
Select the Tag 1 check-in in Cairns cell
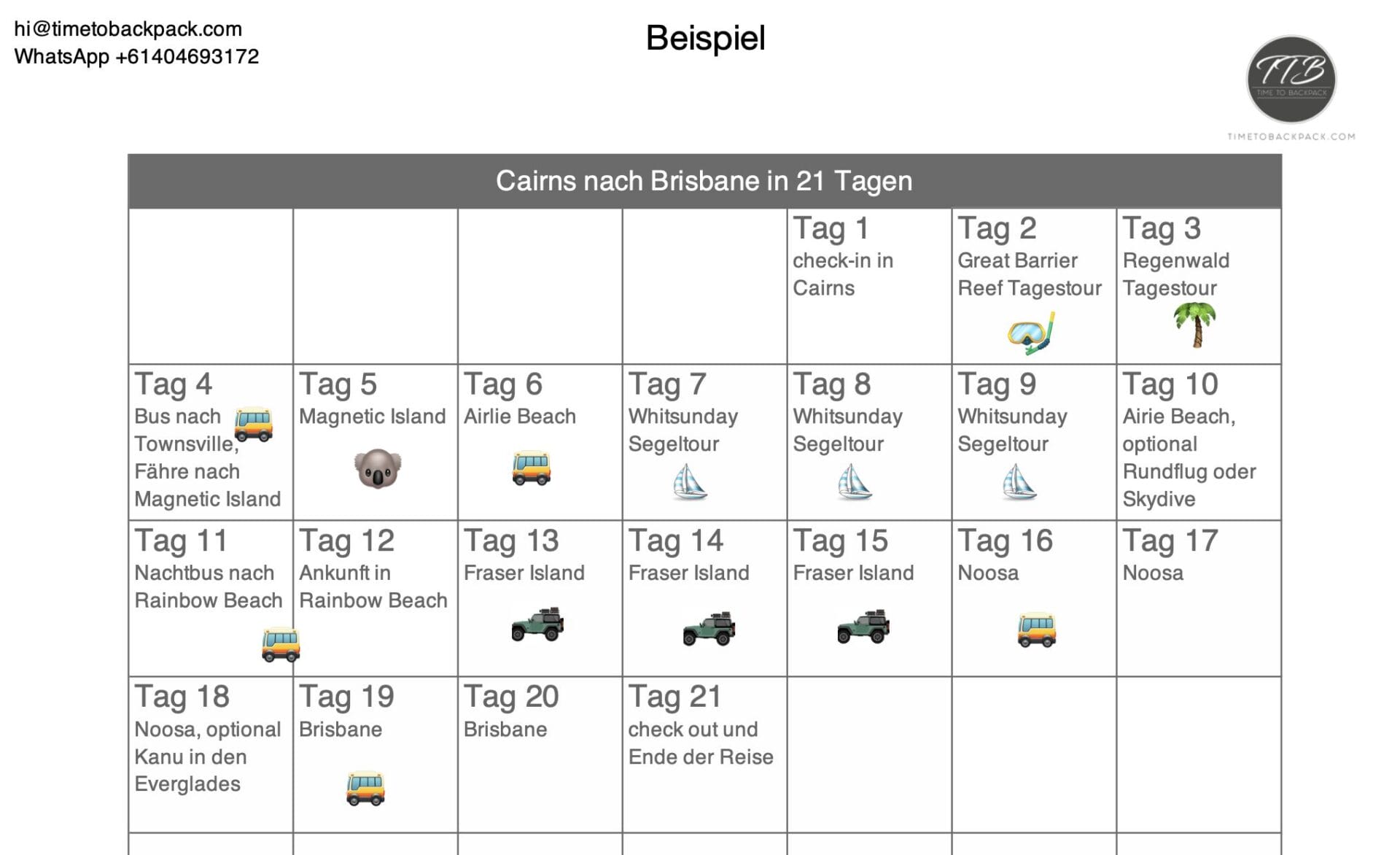pos(868,286)
